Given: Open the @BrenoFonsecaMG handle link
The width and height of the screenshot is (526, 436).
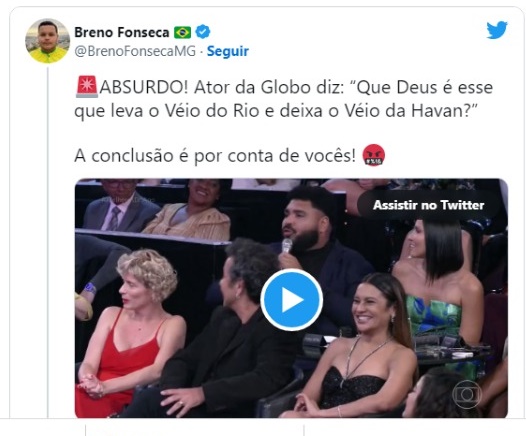Looking at the screenshot, I should (x=135, y=51).
